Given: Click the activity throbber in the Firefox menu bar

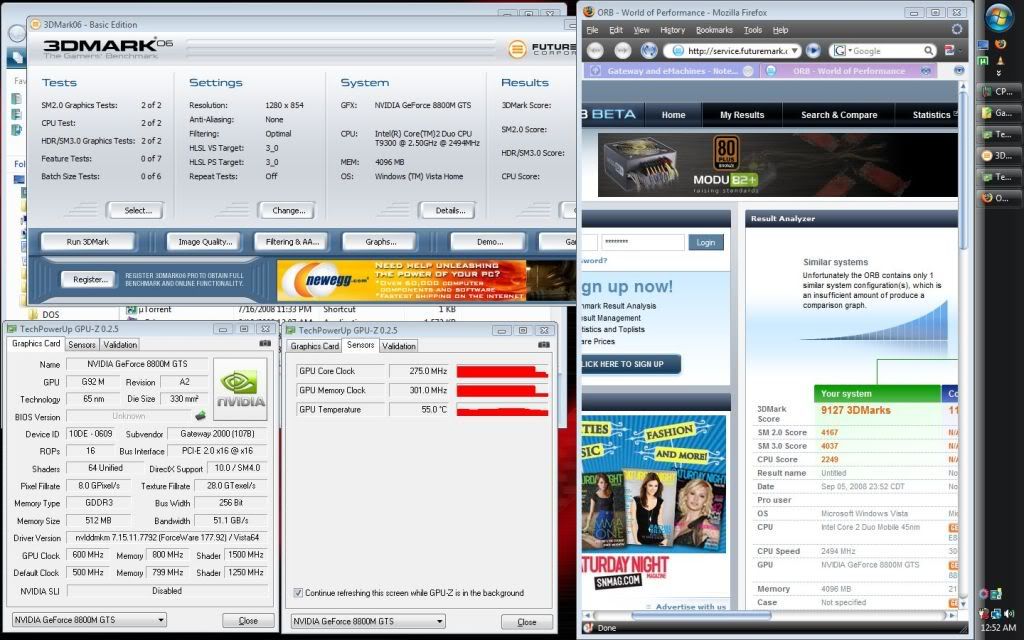Looking at the screenshot, I should click(957, 29).
